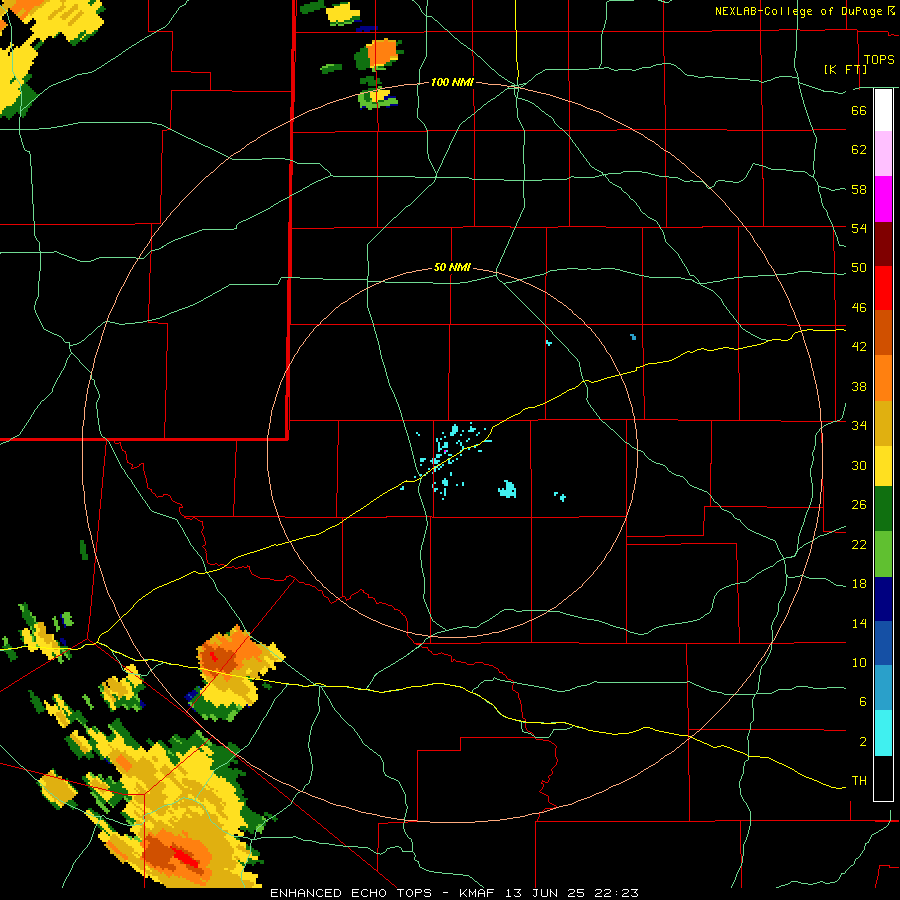Click the legend value 42
The height and width of the screenshot is (900, 900).
pos(859,347)
